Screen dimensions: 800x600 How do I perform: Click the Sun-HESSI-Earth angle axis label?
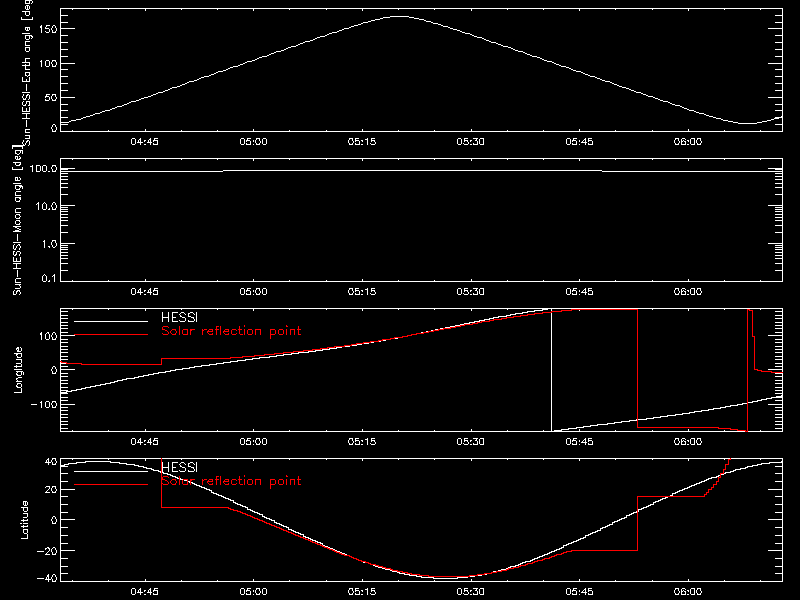[x=27, y=72]
